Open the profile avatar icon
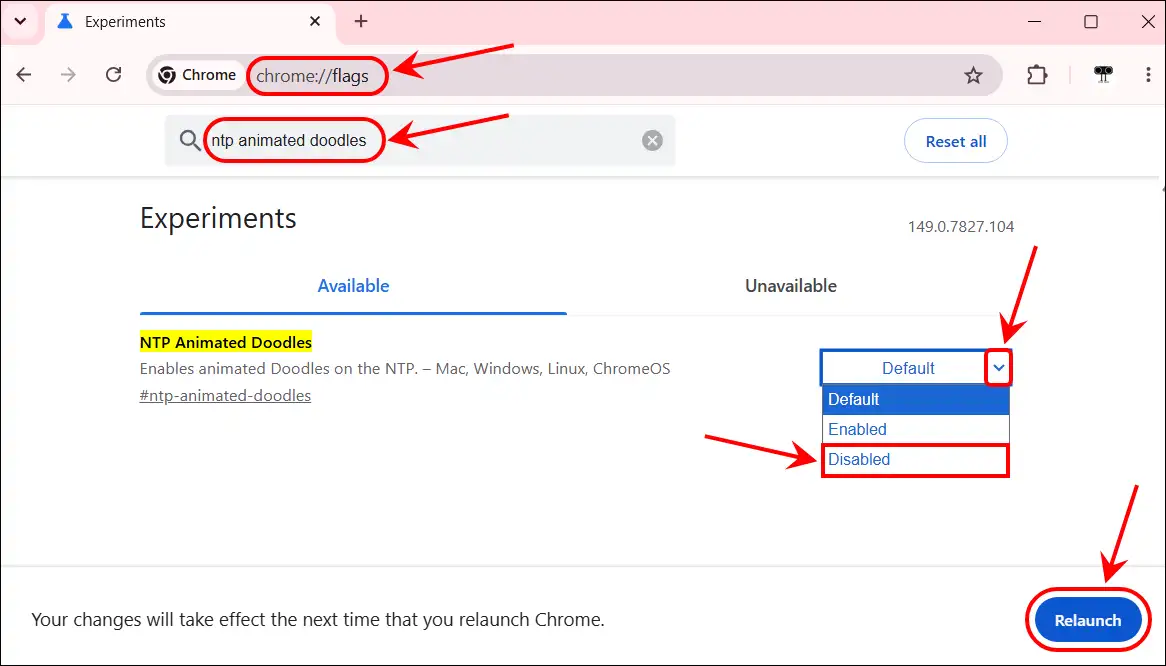This screenshot has height=666, width=1166. coord(1104,74)
